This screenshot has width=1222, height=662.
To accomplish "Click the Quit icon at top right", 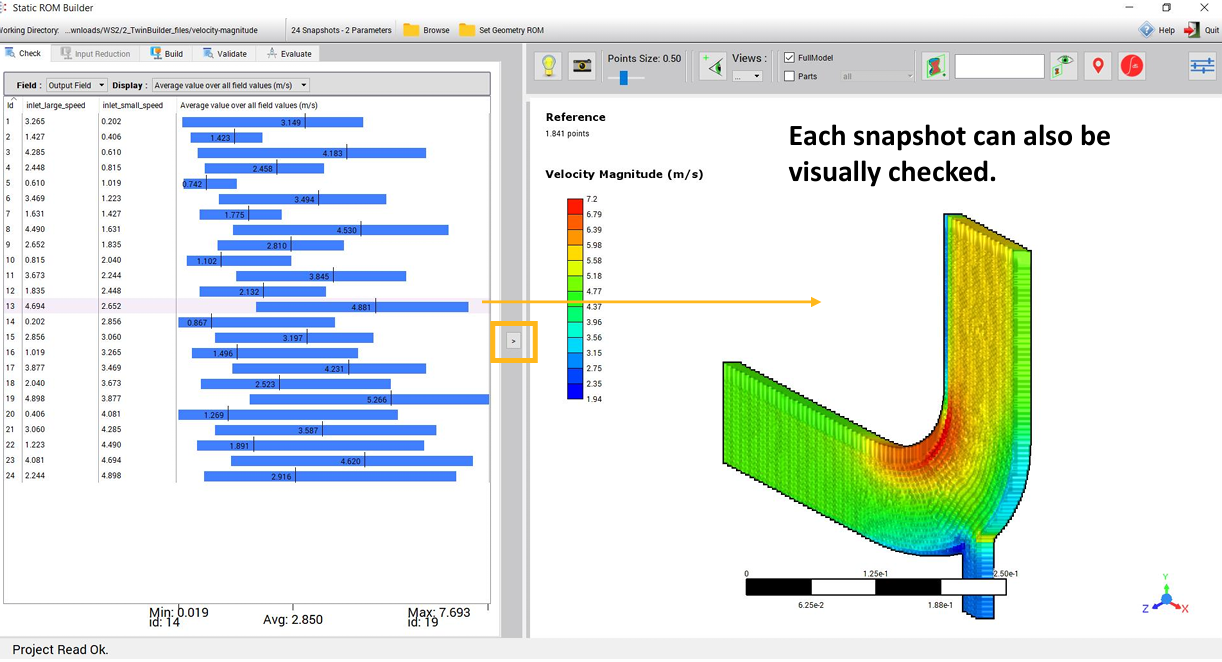I will coord(1192,29).
